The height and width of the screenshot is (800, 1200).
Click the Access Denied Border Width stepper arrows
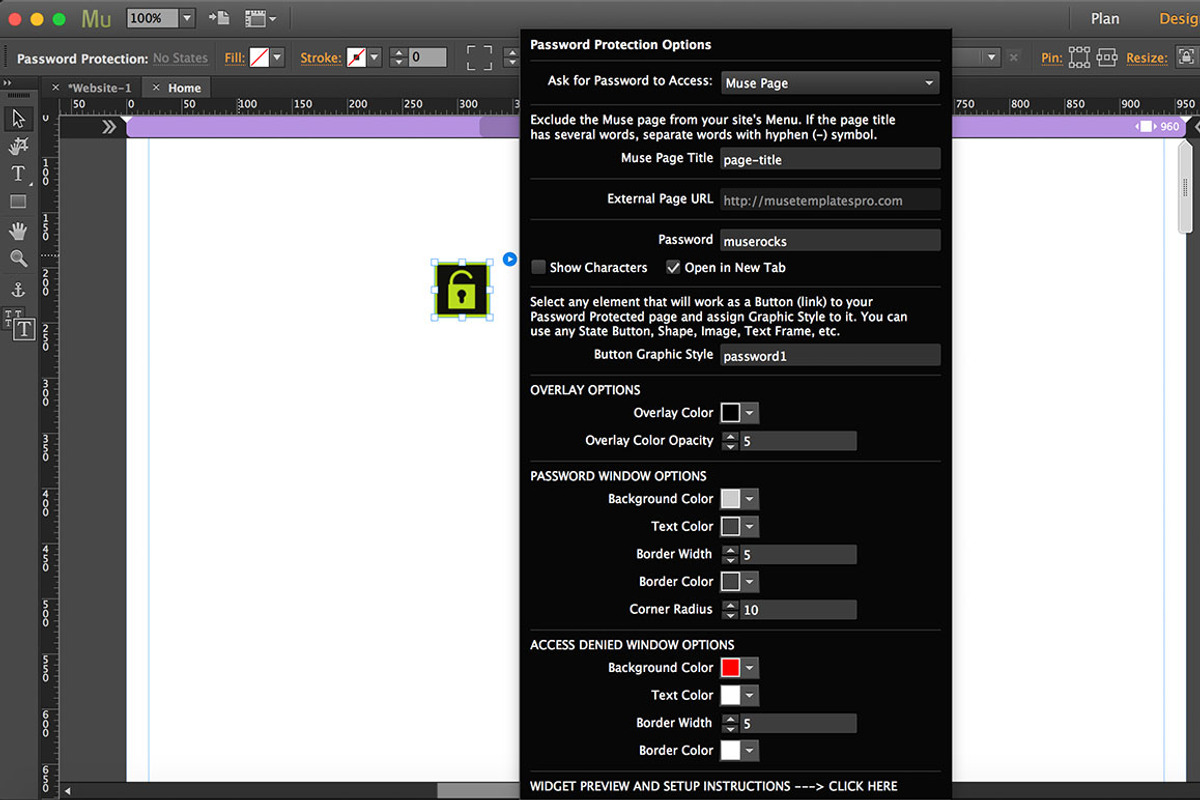point(730,723)
